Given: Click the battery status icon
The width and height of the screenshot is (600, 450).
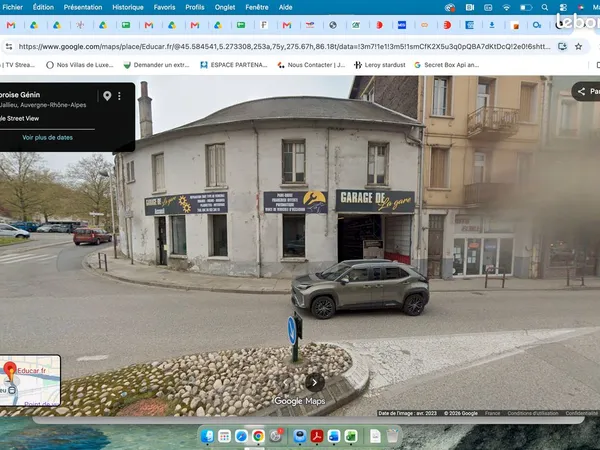Looking at the screenshot, I should click(x=526, y=7).
